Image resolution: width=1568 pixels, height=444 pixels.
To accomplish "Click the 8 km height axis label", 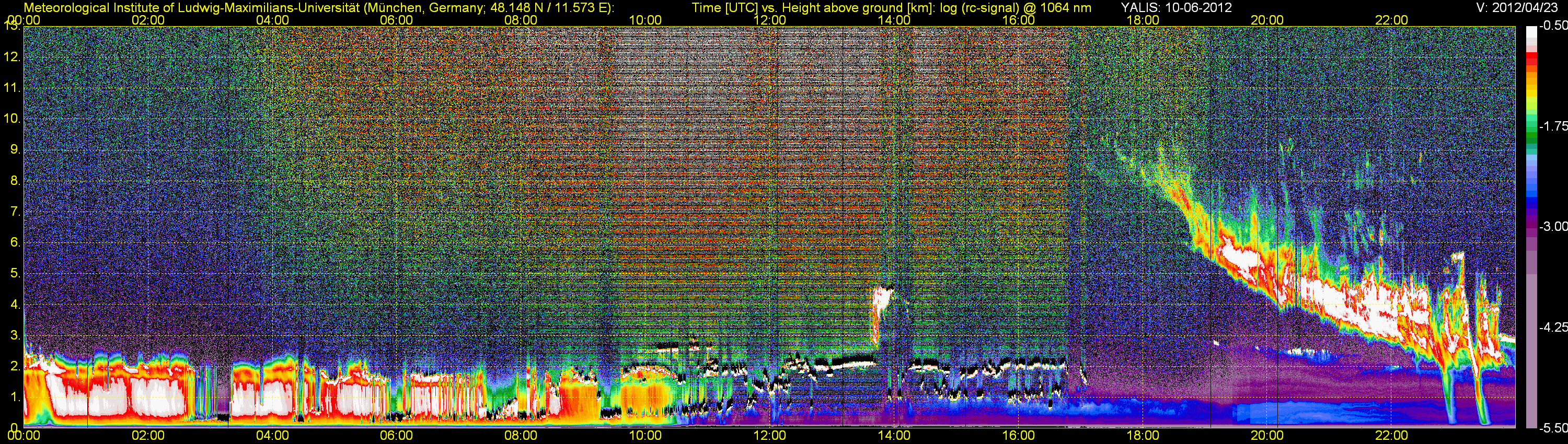I will pyautogui.click(x=15, y=181).
